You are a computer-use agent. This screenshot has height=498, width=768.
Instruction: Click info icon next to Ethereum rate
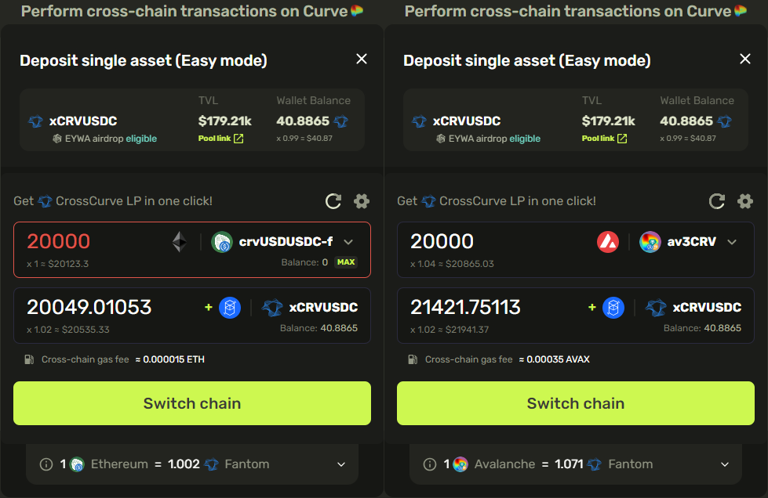click(x=46, y=464)
